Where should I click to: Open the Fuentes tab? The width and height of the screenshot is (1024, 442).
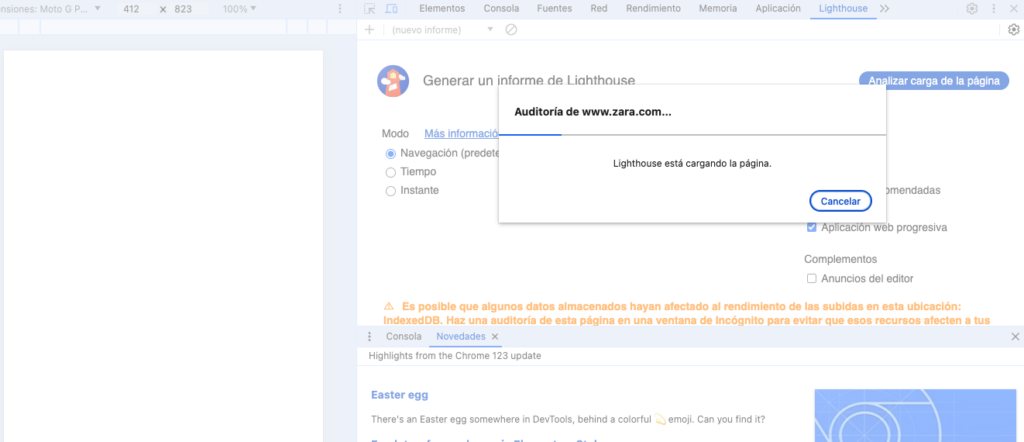tap(554, 8)
